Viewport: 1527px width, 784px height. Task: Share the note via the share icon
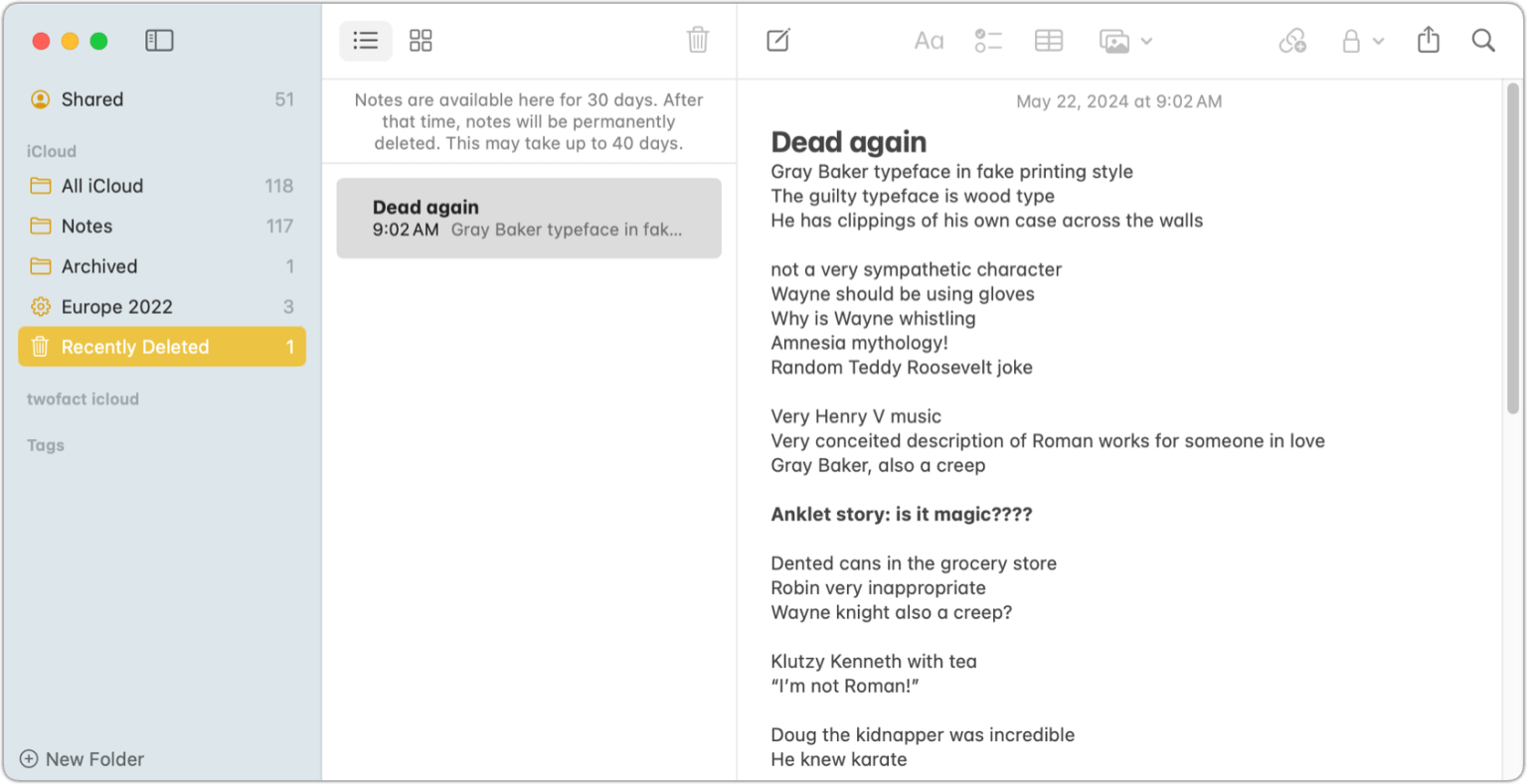(x=1429, y=40)
